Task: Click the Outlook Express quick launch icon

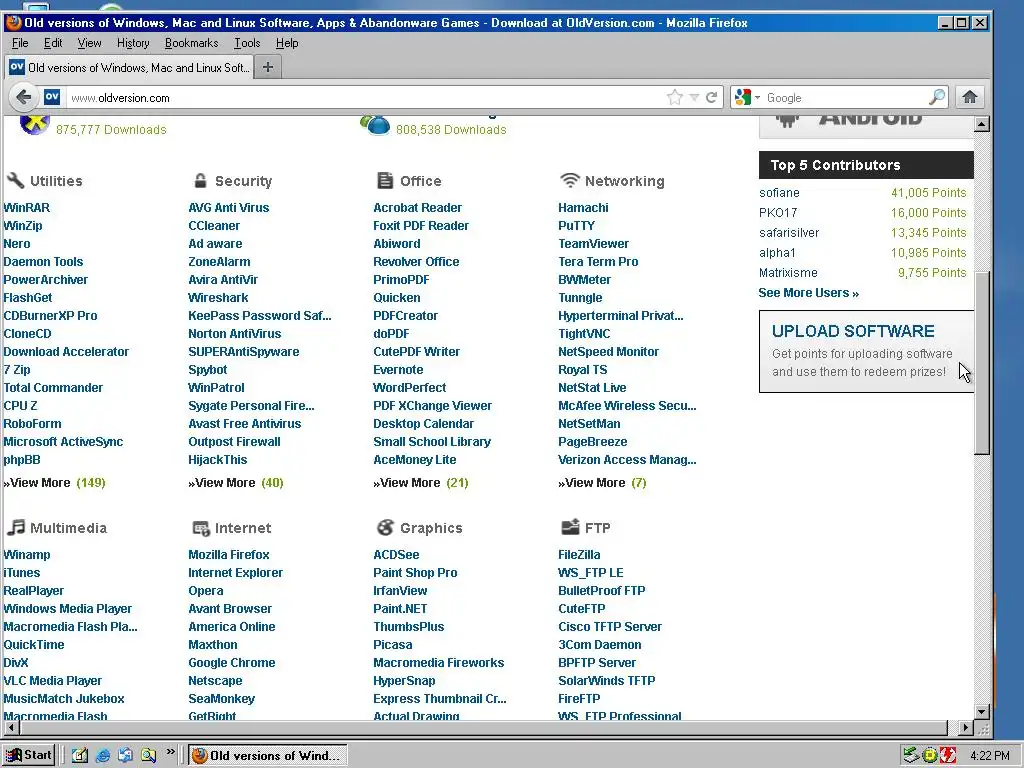Action: [125, 756]
